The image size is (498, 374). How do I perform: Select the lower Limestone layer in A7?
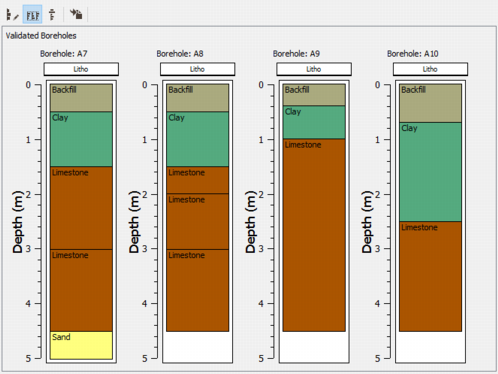click(81, 290)
